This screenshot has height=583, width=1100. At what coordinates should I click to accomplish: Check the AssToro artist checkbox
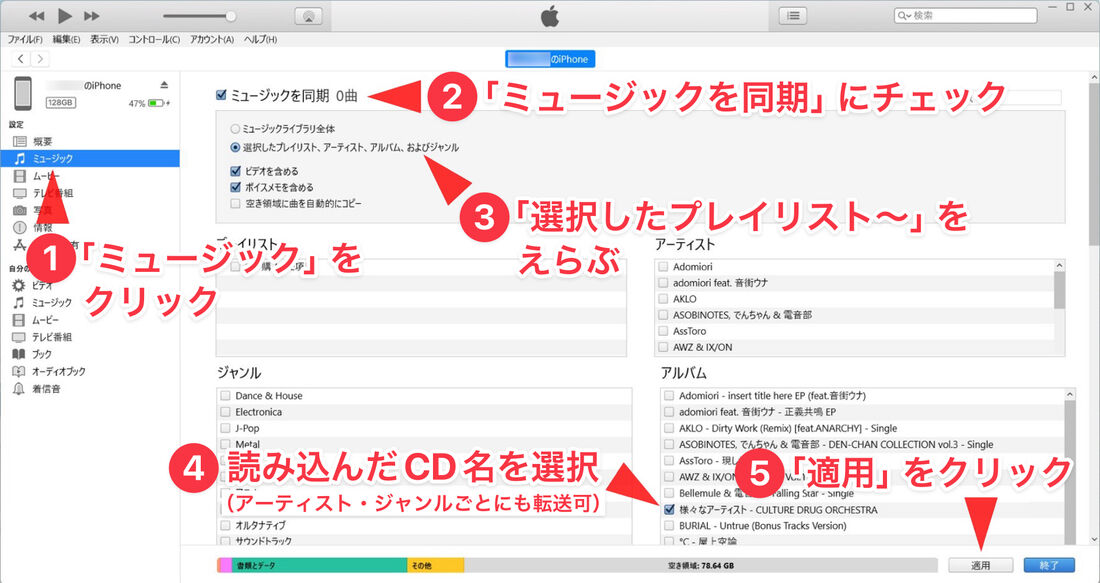coord(663,331)
